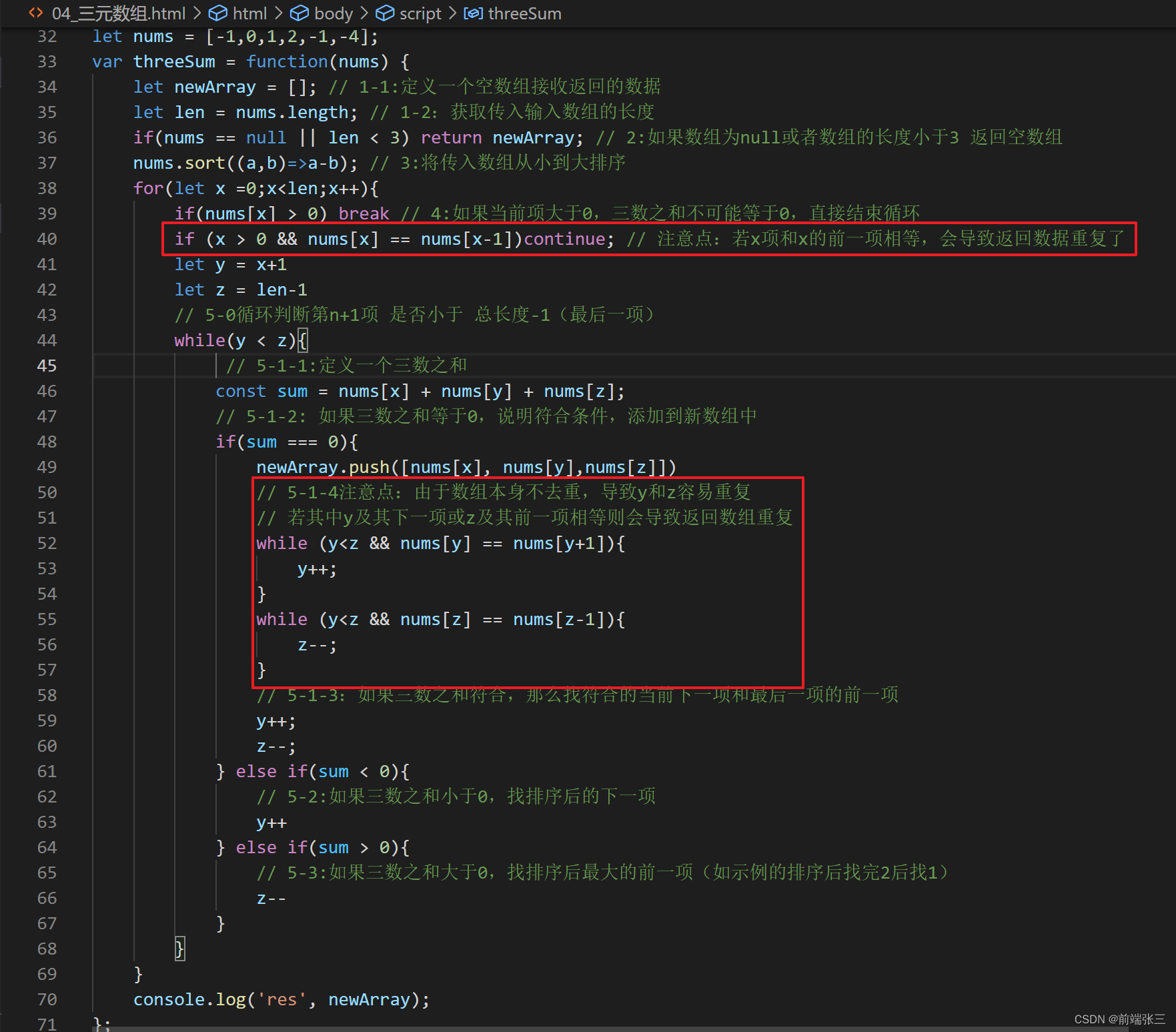This screenshot has height=1032, width=1176.
Task: Click the body element icon in the breadcrumb
Action: [300, 13]
